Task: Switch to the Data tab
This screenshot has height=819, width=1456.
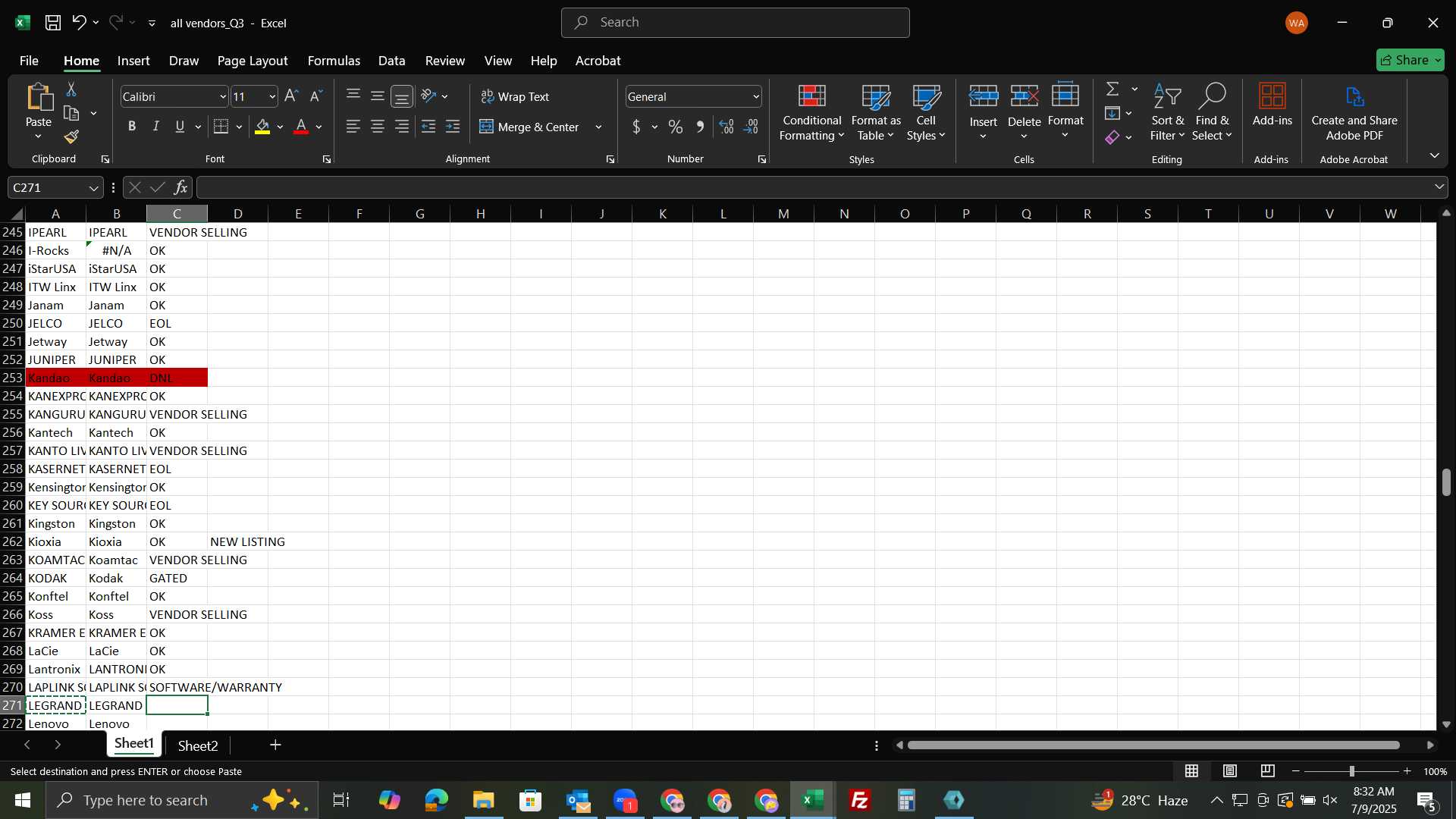Action: point(391,61)
